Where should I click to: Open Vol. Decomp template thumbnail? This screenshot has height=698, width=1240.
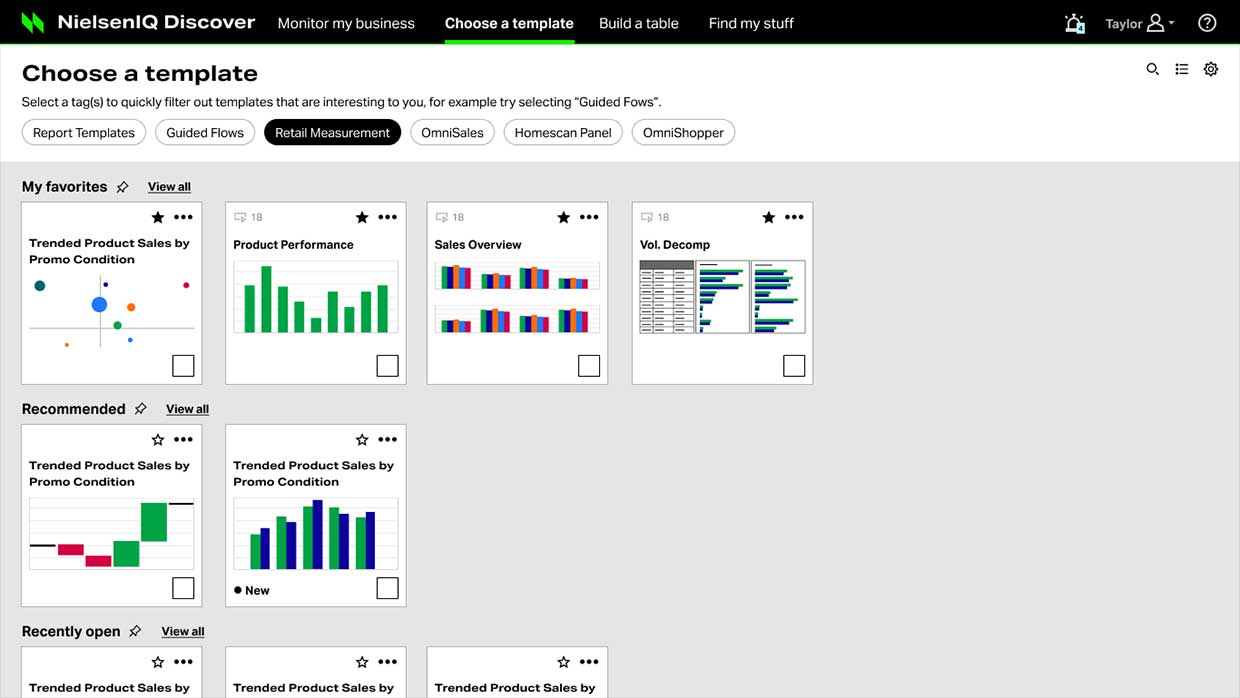pyautogui.click(x=722, y=297)
